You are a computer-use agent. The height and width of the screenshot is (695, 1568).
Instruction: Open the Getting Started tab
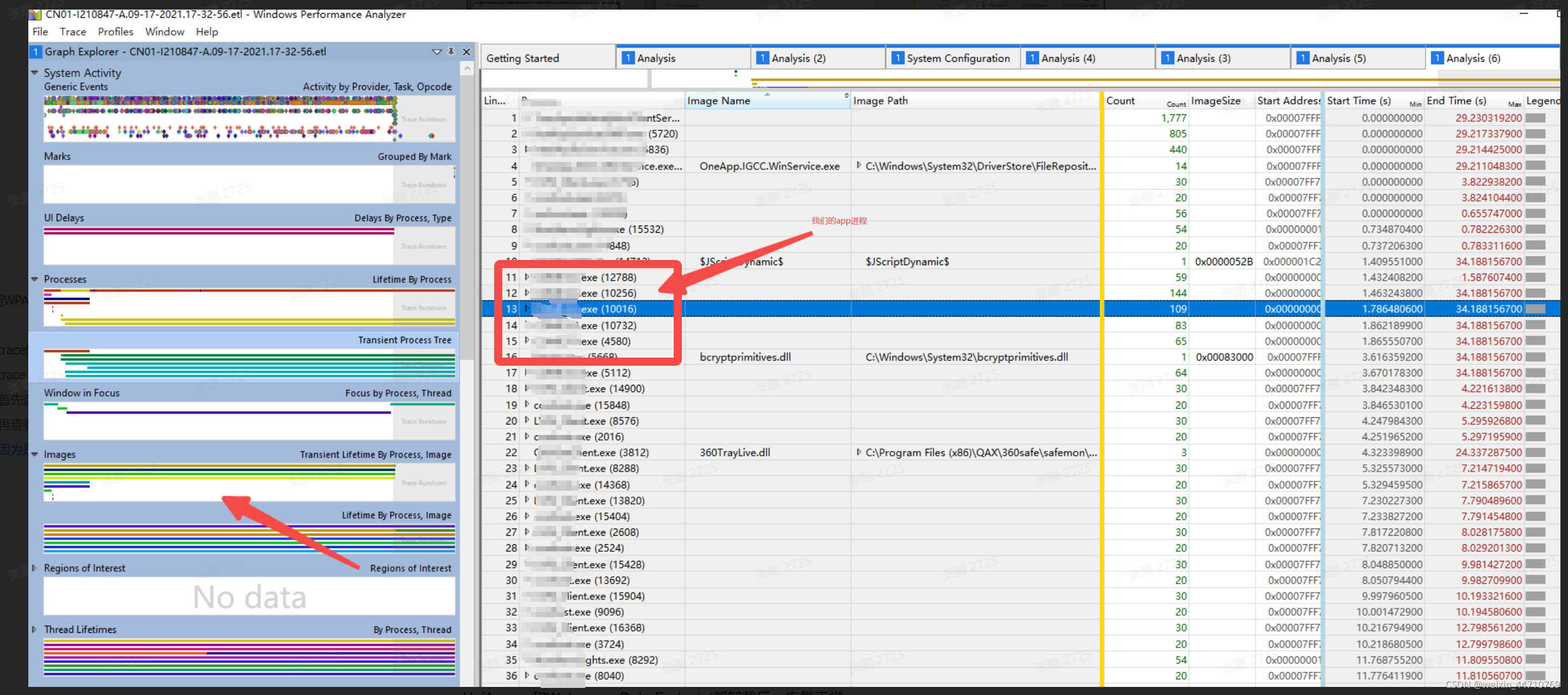coord(522,59)
